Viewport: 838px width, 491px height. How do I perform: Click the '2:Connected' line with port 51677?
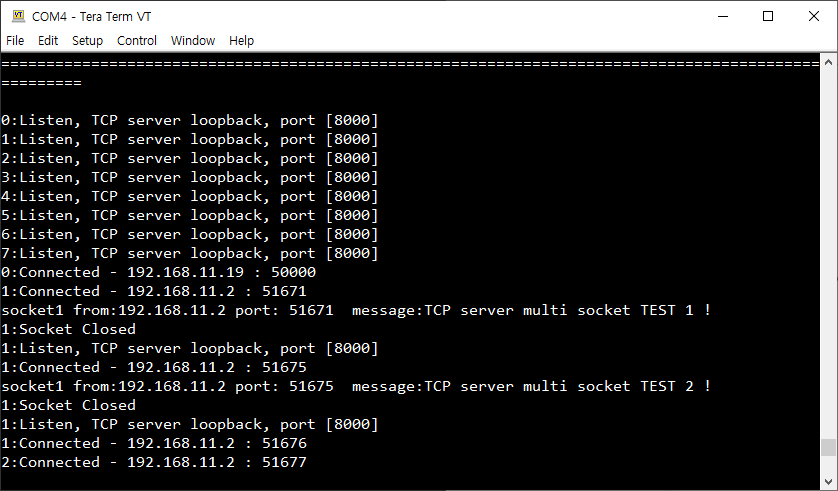coord(153,462)
